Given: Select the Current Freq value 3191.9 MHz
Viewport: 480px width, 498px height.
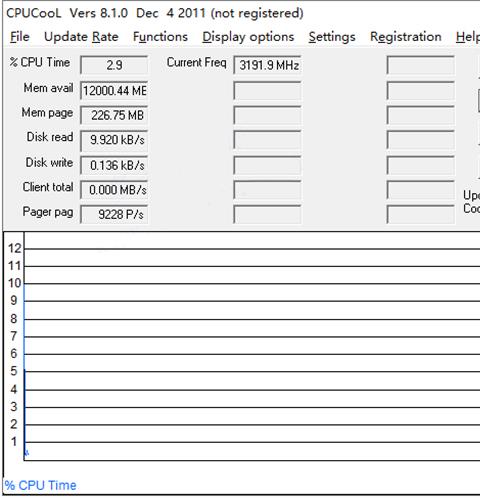Looking at the screenshot, I should click(x=267, y=65).
